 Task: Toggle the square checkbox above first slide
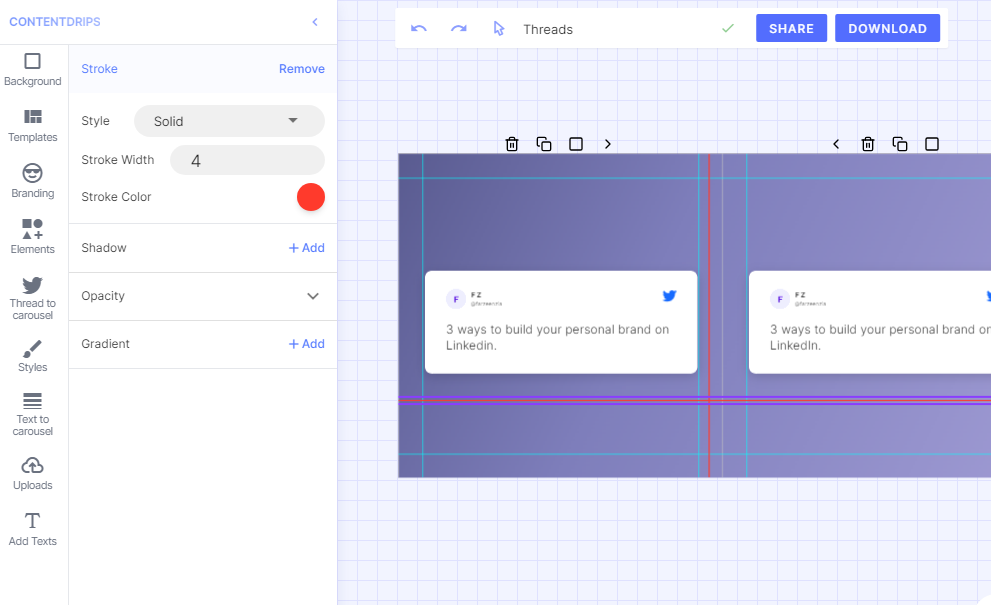tap(576, 144)
